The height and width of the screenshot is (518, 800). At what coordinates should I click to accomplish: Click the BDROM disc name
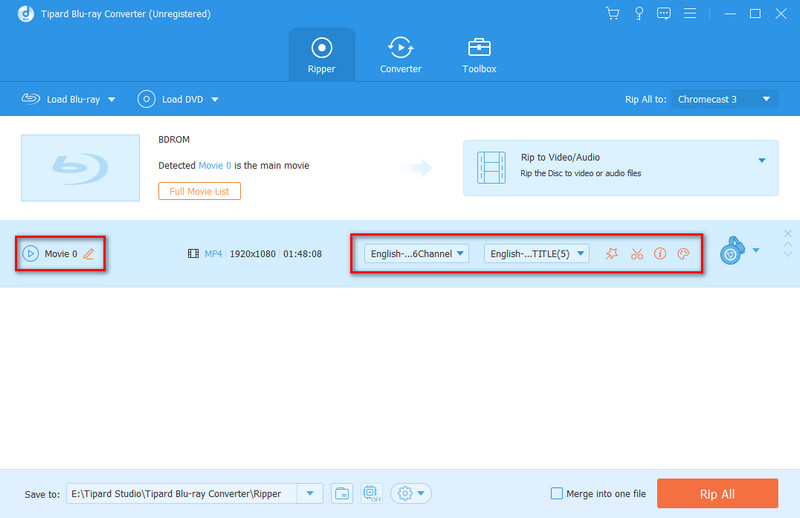coord(174,139)
